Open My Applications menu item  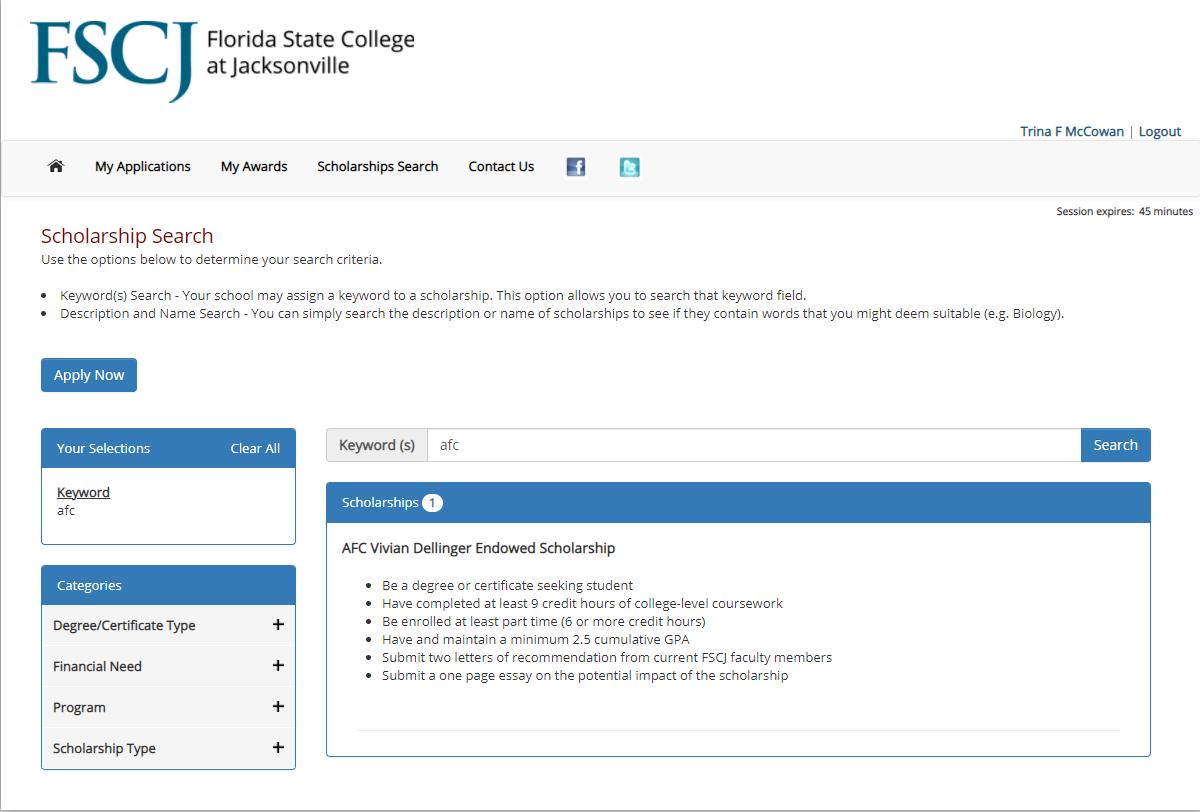pyautogui.click(x=143, y=167)
